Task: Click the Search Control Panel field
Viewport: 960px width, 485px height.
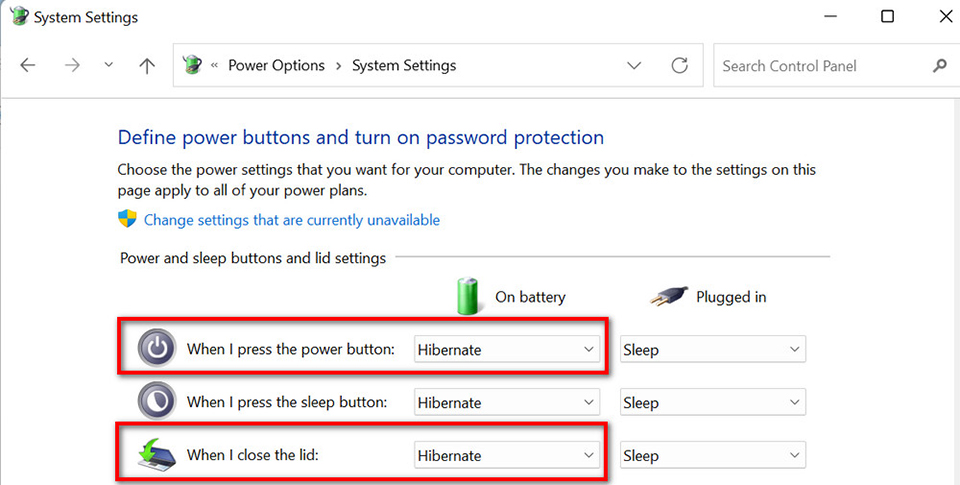Action: click(x=820, y=66)
